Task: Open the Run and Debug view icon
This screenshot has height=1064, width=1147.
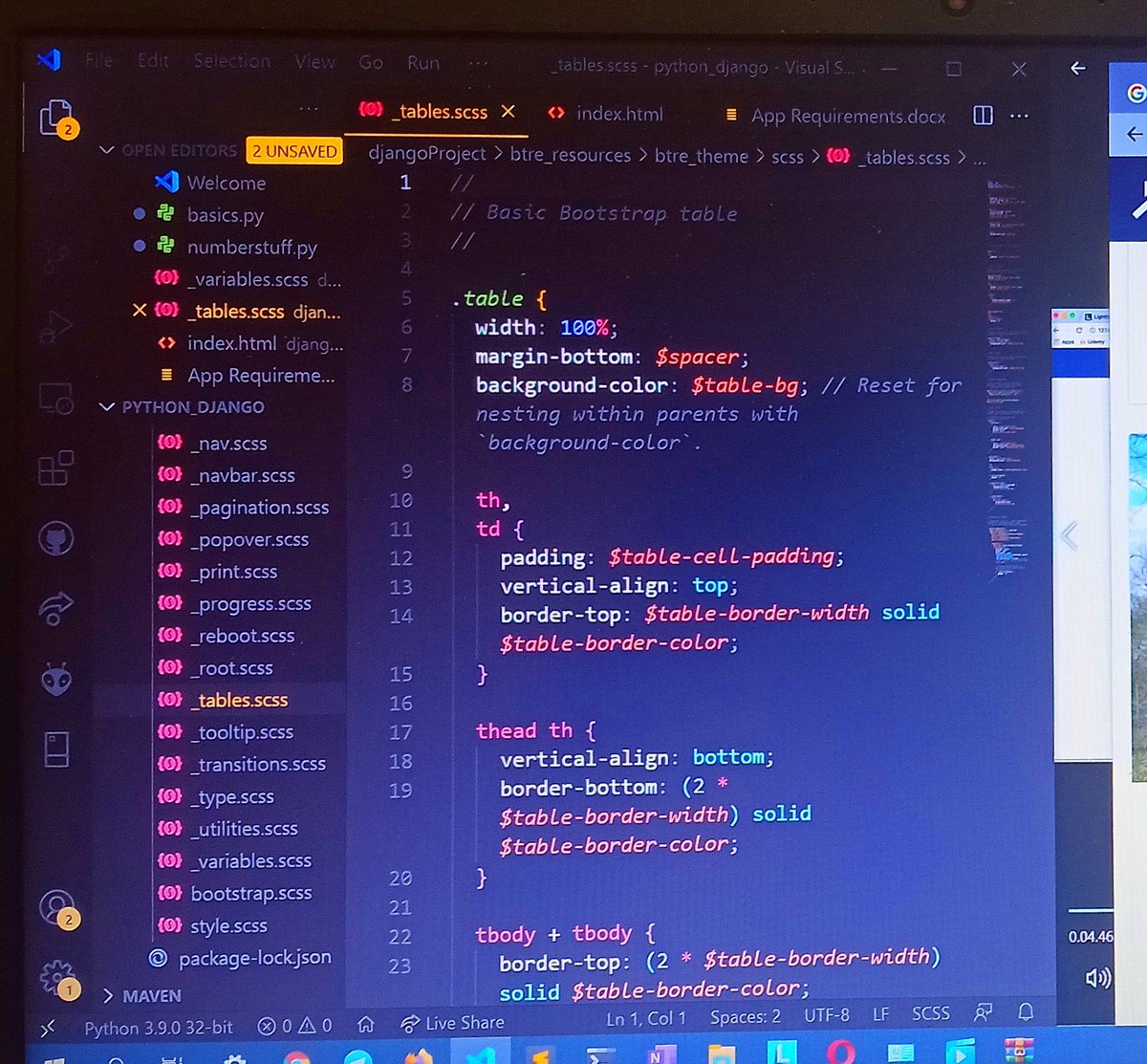Action: pyautogui.click(x=54, y=327)
